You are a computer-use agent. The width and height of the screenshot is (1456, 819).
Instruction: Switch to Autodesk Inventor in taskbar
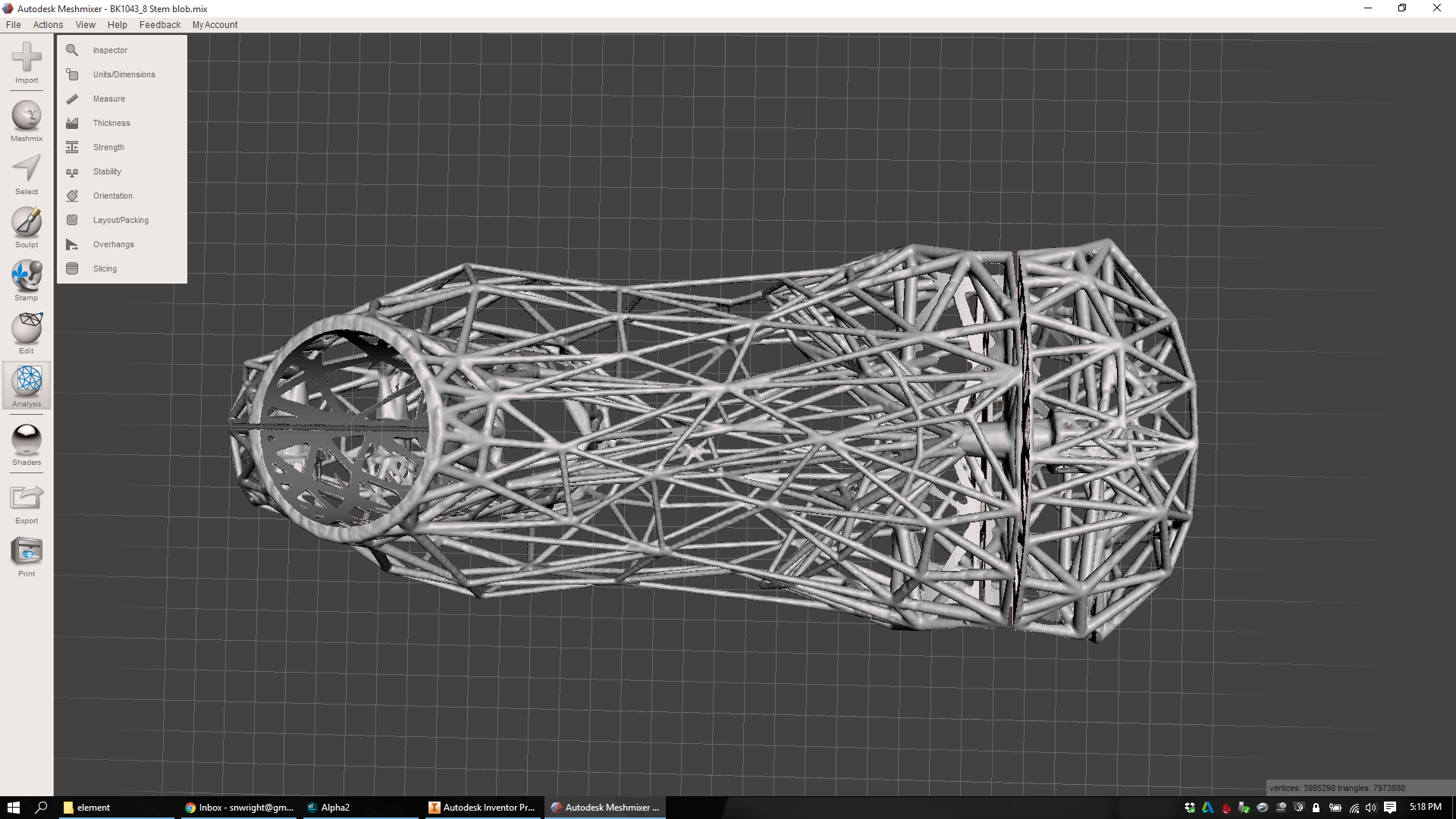point(483,807)
